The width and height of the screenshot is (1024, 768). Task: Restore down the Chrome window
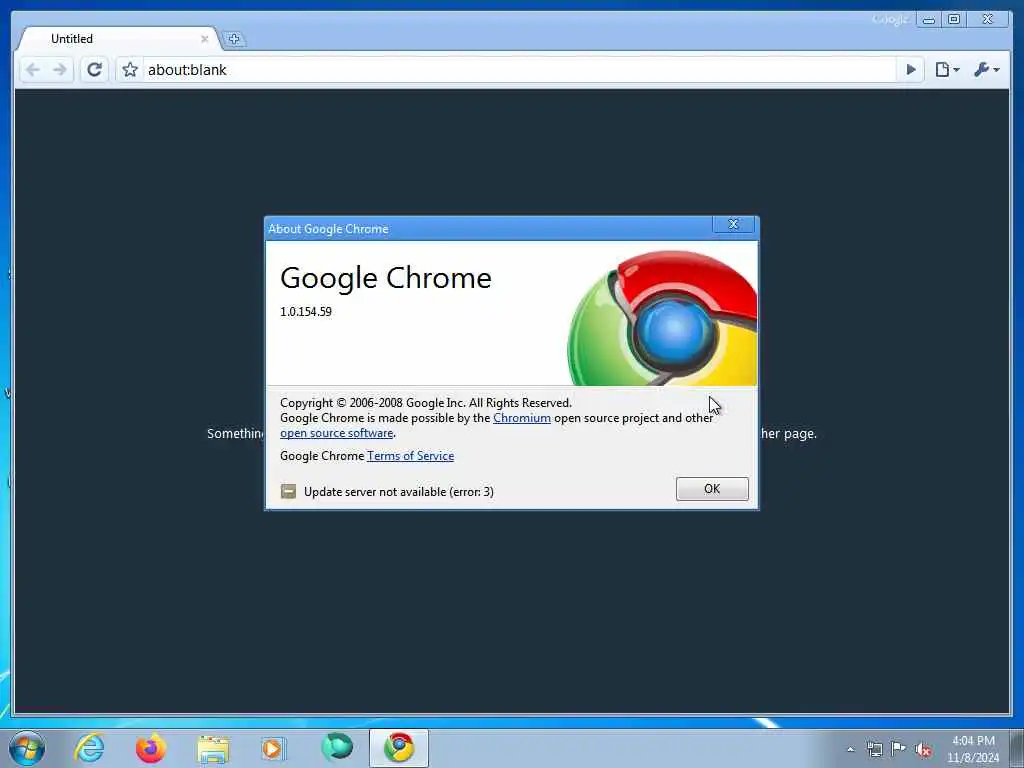pyautogui.click(x=953, y=20)
